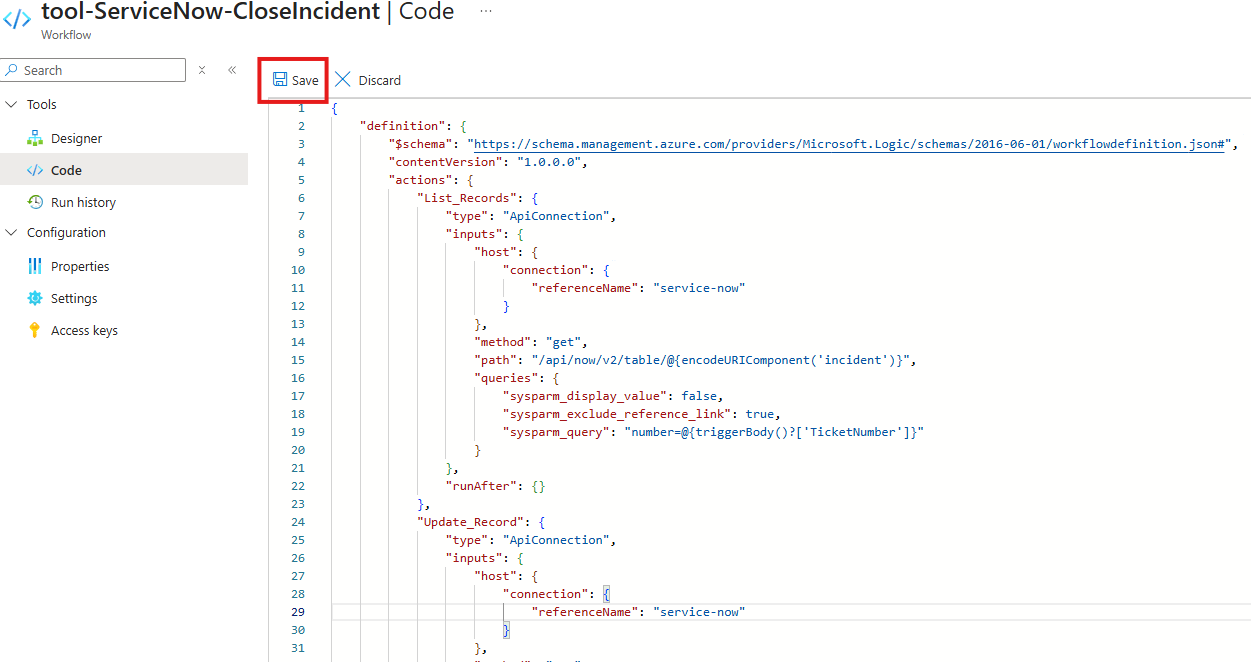Open the Run history page
The width and height of the screenshot is (1251, 662).
point(83,202)
